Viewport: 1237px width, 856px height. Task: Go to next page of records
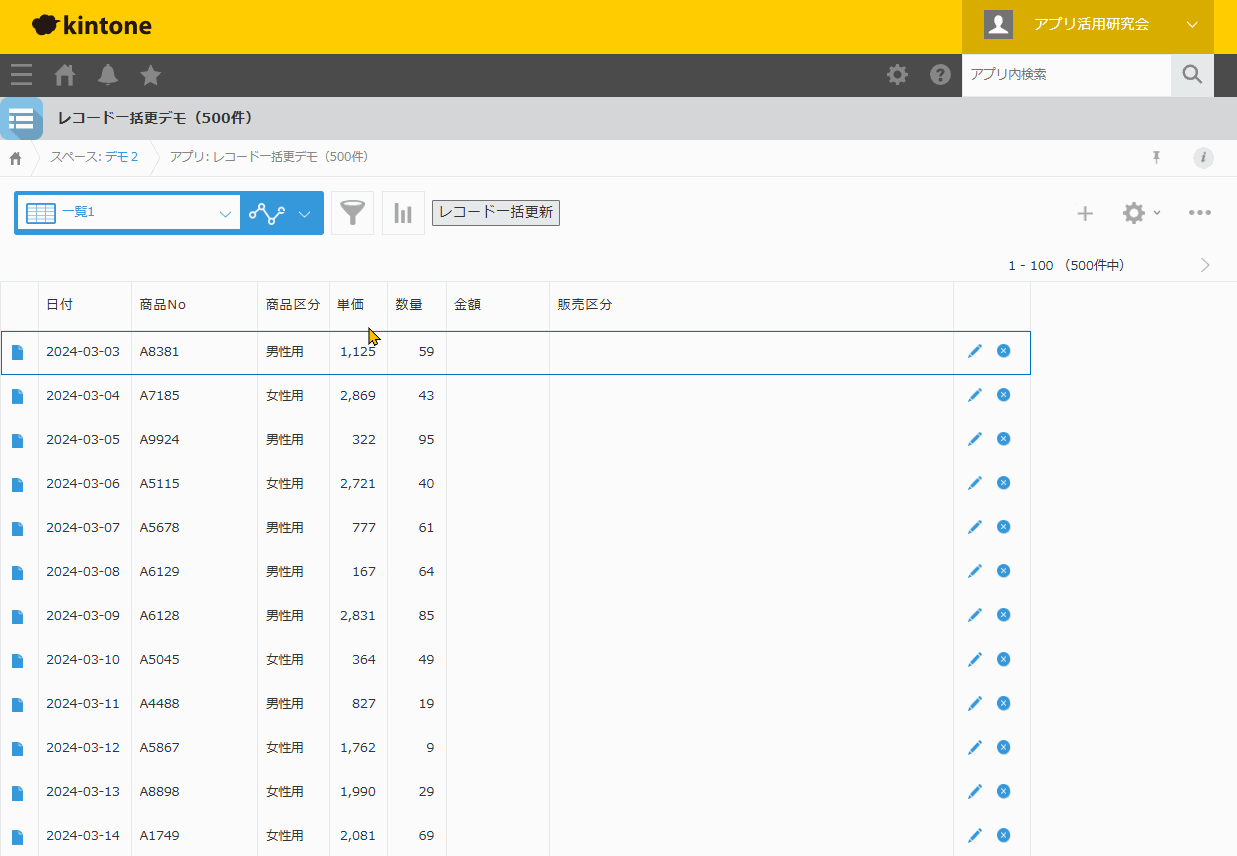coord(1205,265)
